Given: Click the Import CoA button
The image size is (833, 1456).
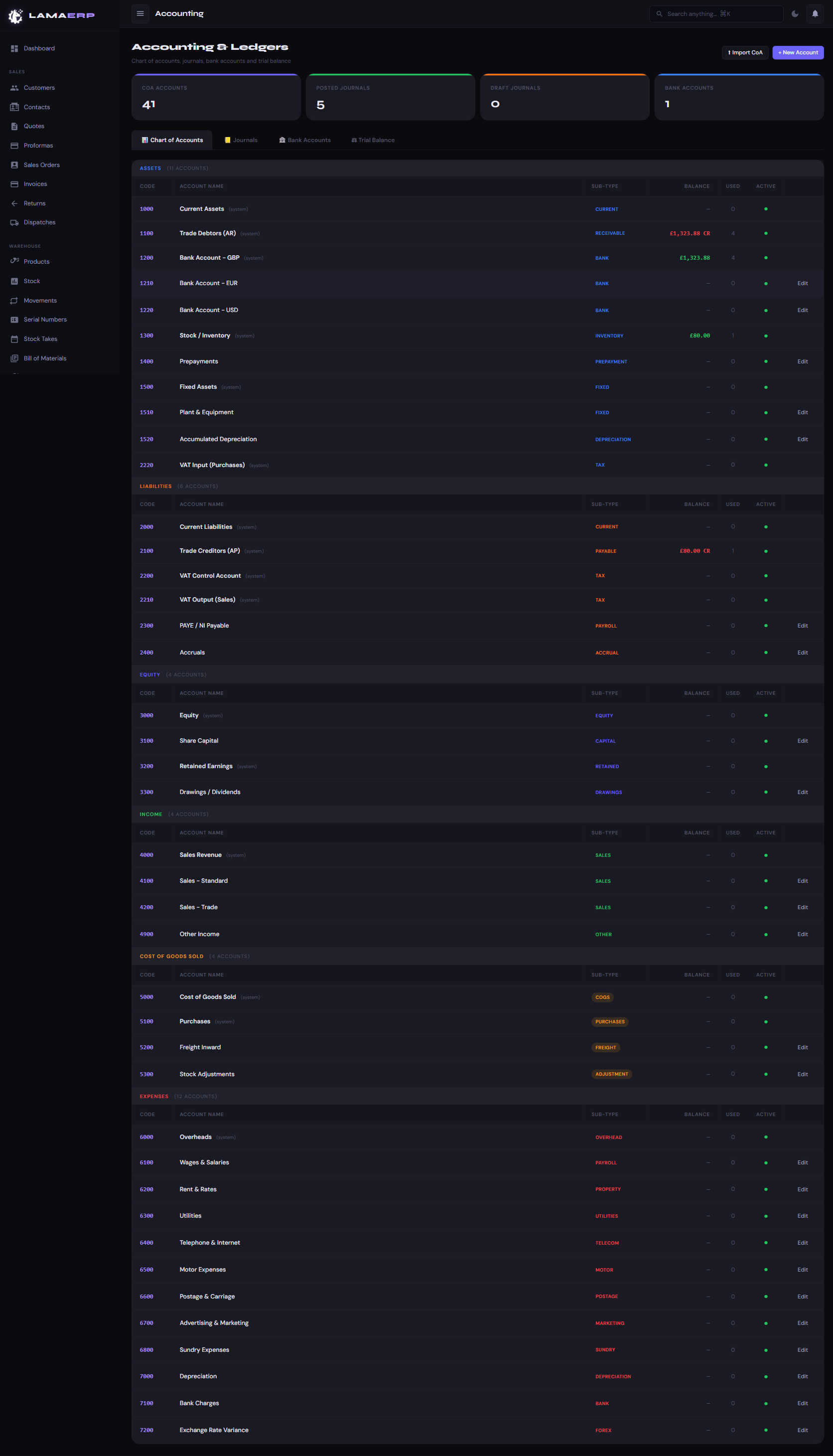Looking at the screenshot, I should click(745, 53).
